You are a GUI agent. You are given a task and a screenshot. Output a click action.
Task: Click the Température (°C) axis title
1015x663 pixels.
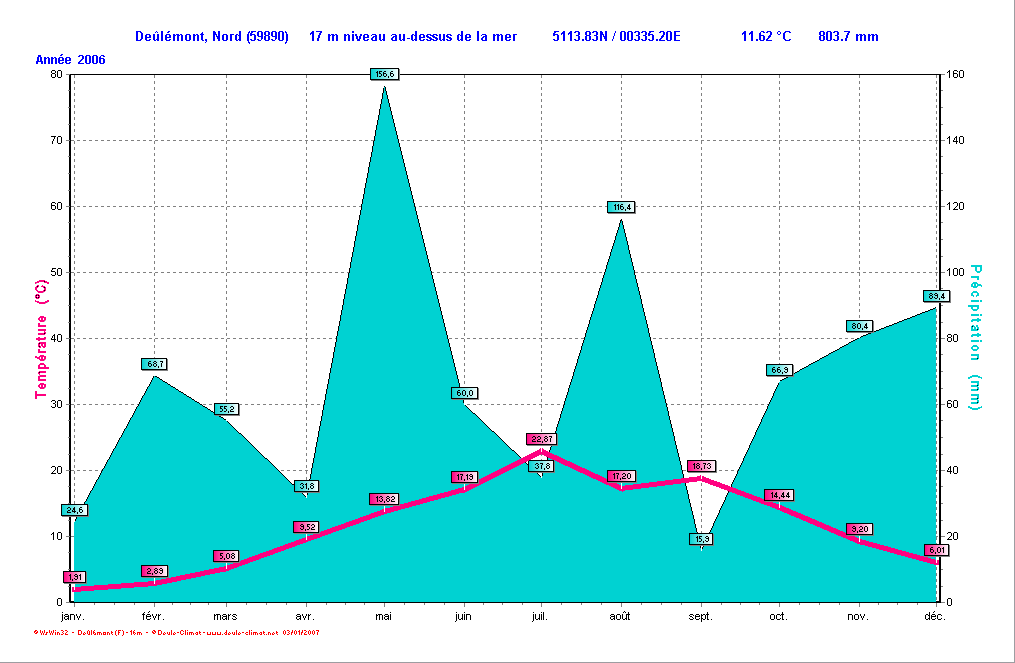tap(42, 340)
